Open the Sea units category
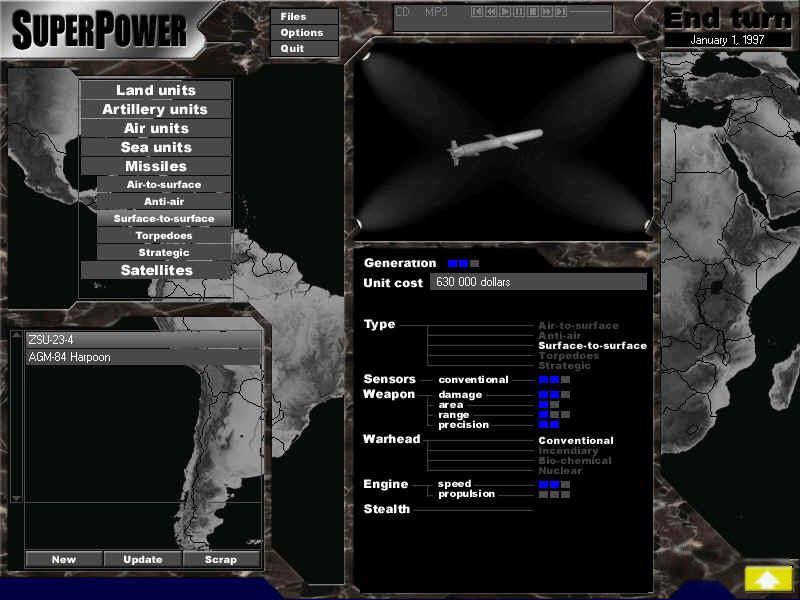The height and width of the screenshot is (600, 800). coord(156,147)
